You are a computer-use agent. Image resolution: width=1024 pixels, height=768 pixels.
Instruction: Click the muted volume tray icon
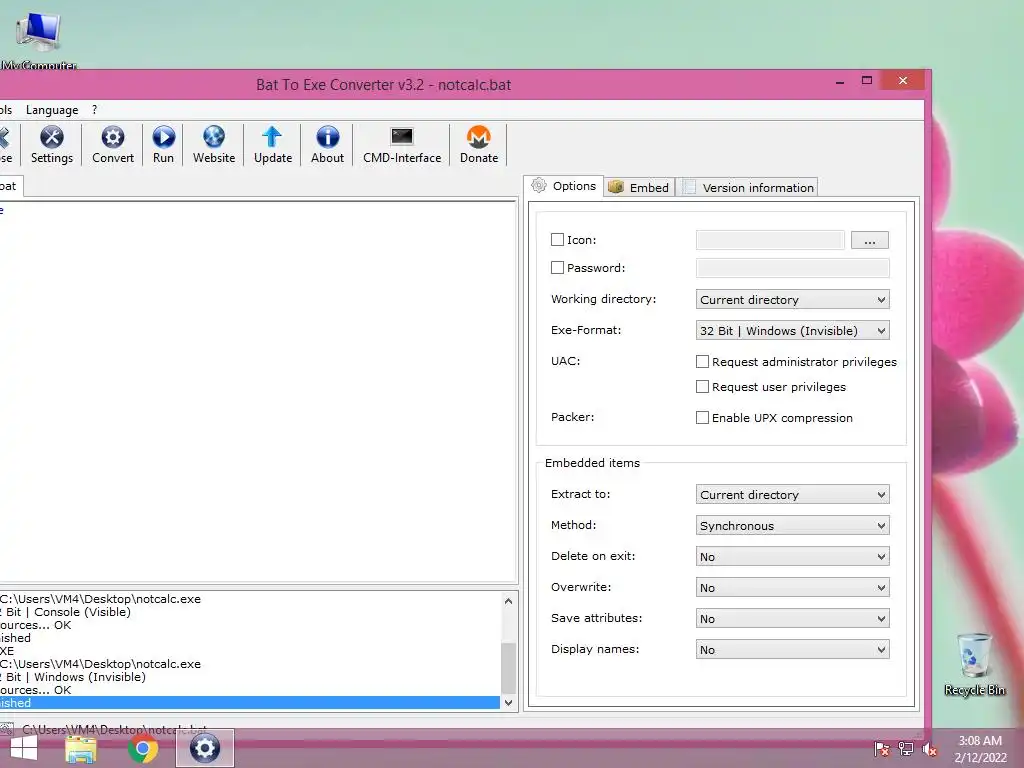[930, 749]
